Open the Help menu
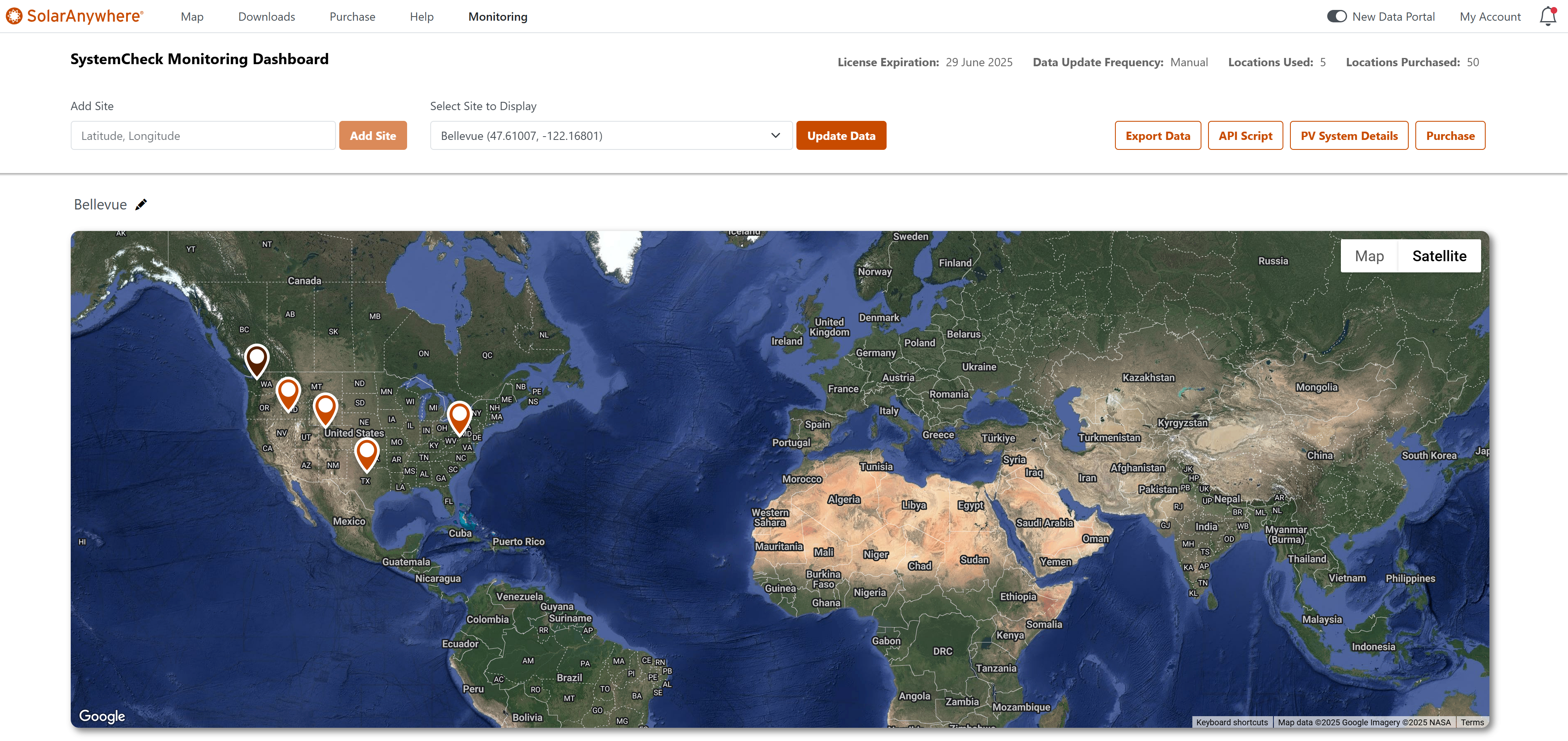 [421, 17]
